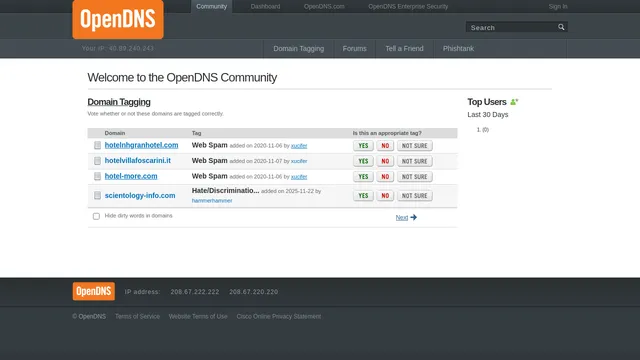Vote NOT SURE for scientology-info.com tag
Screen dimensions: 640x360
[414, 196]
